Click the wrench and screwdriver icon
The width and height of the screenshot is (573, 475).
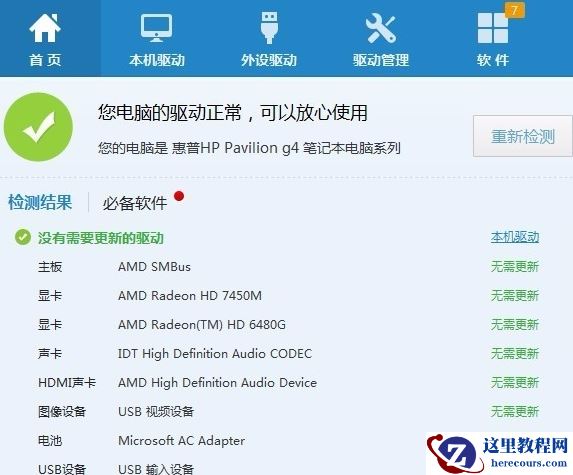pyautogui.click(x=381, y=28)
